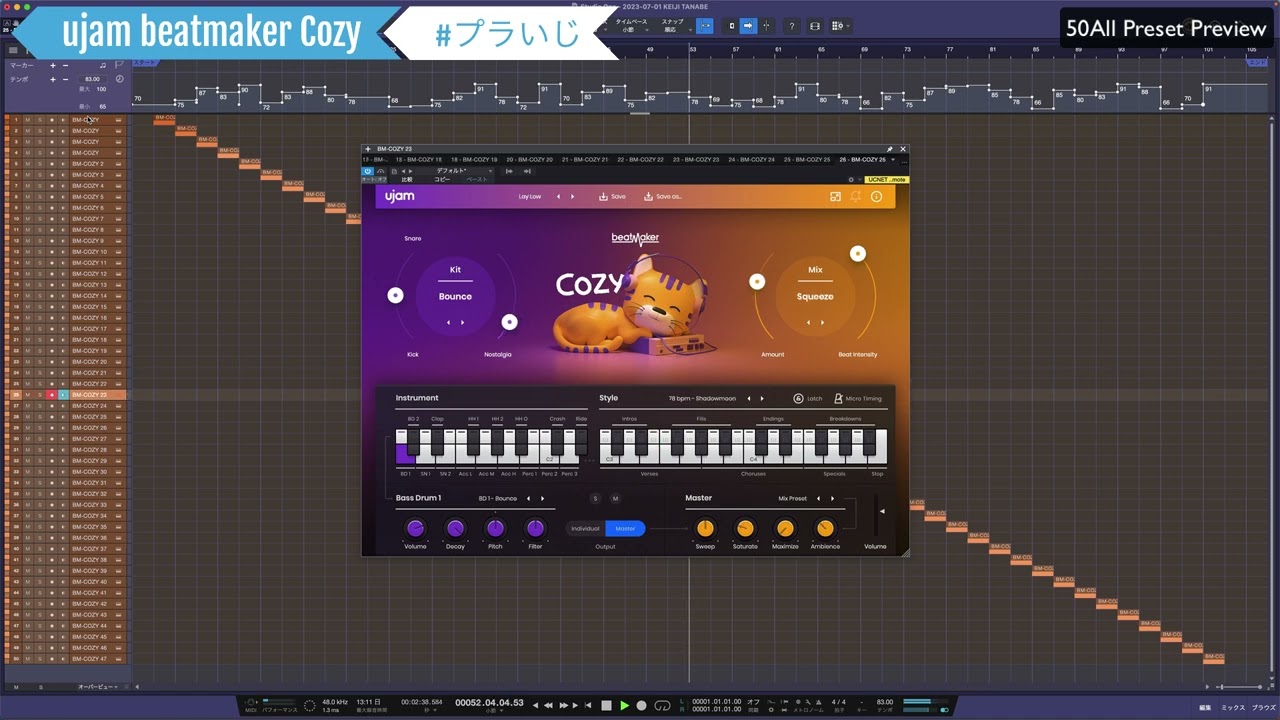
Task: Click the Bass Drum Volume knob
Action: (415, 528)
